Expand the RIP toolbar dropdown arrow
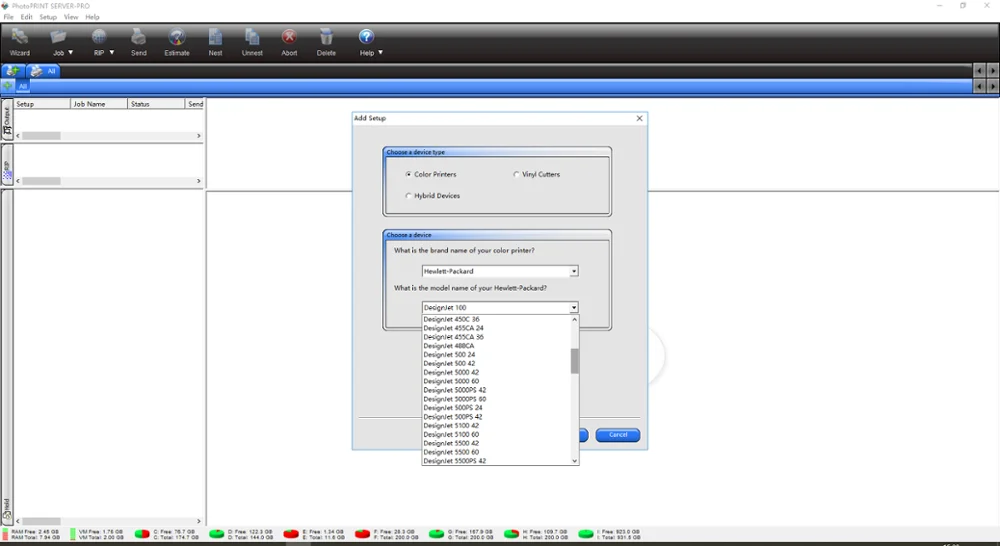This screenshot has width=1000, height=546. 112,53
